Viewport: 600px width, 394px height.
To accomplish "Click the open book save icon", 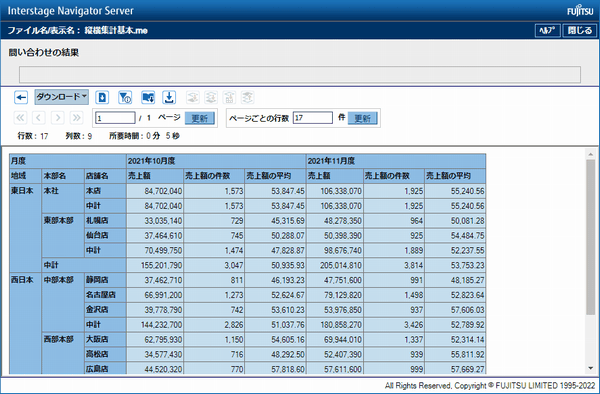I will tap(148, 98).
